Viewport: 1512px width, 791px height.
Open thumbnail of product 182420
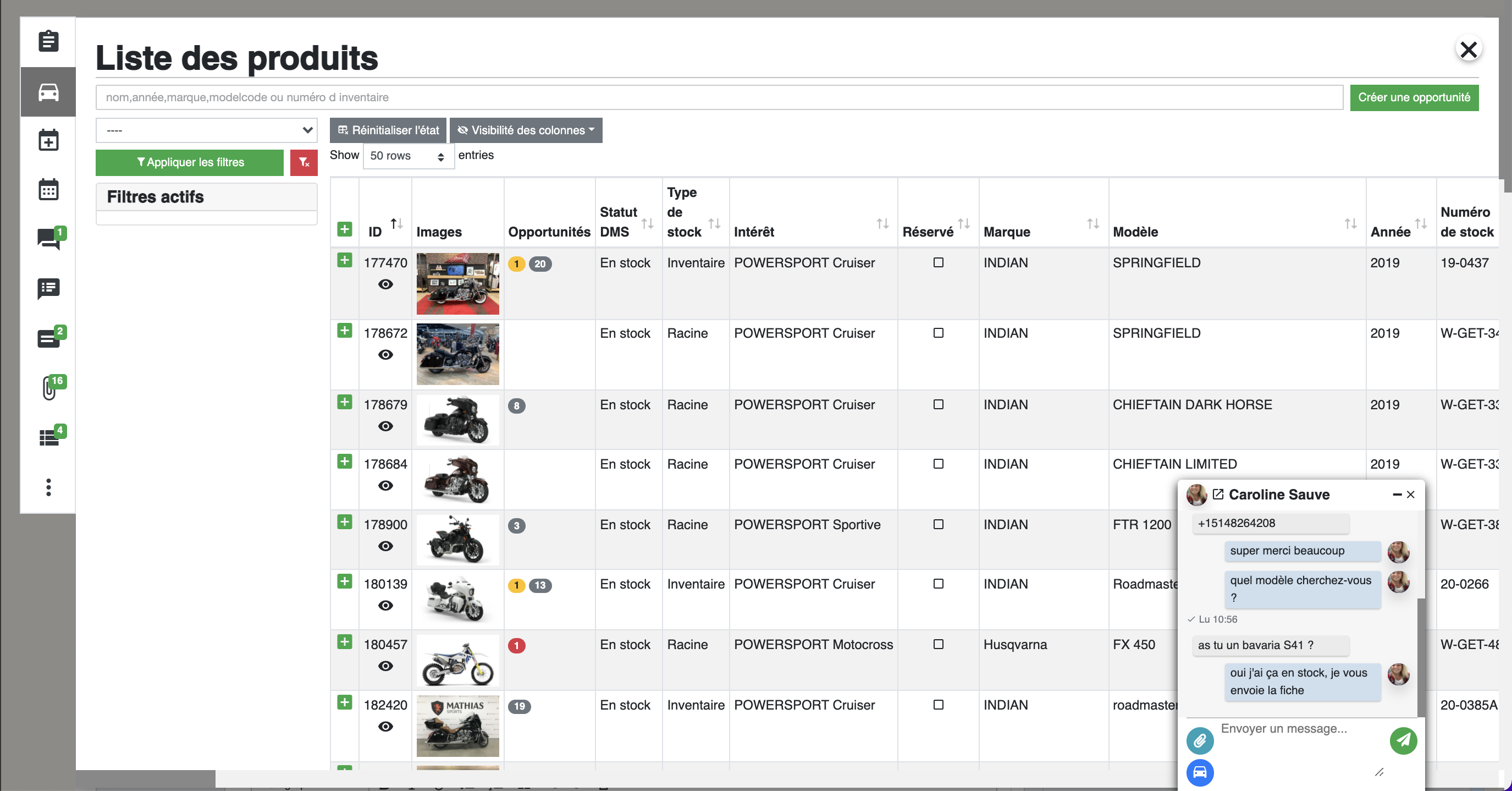coord(458,726)
